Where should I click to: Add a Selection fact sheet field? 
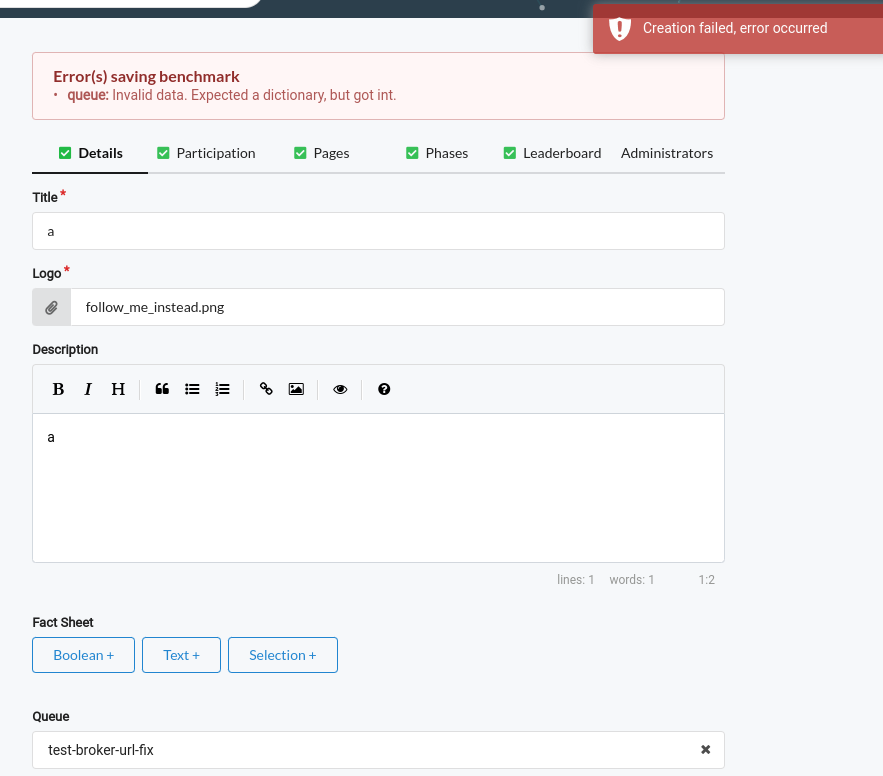(283, 655)
